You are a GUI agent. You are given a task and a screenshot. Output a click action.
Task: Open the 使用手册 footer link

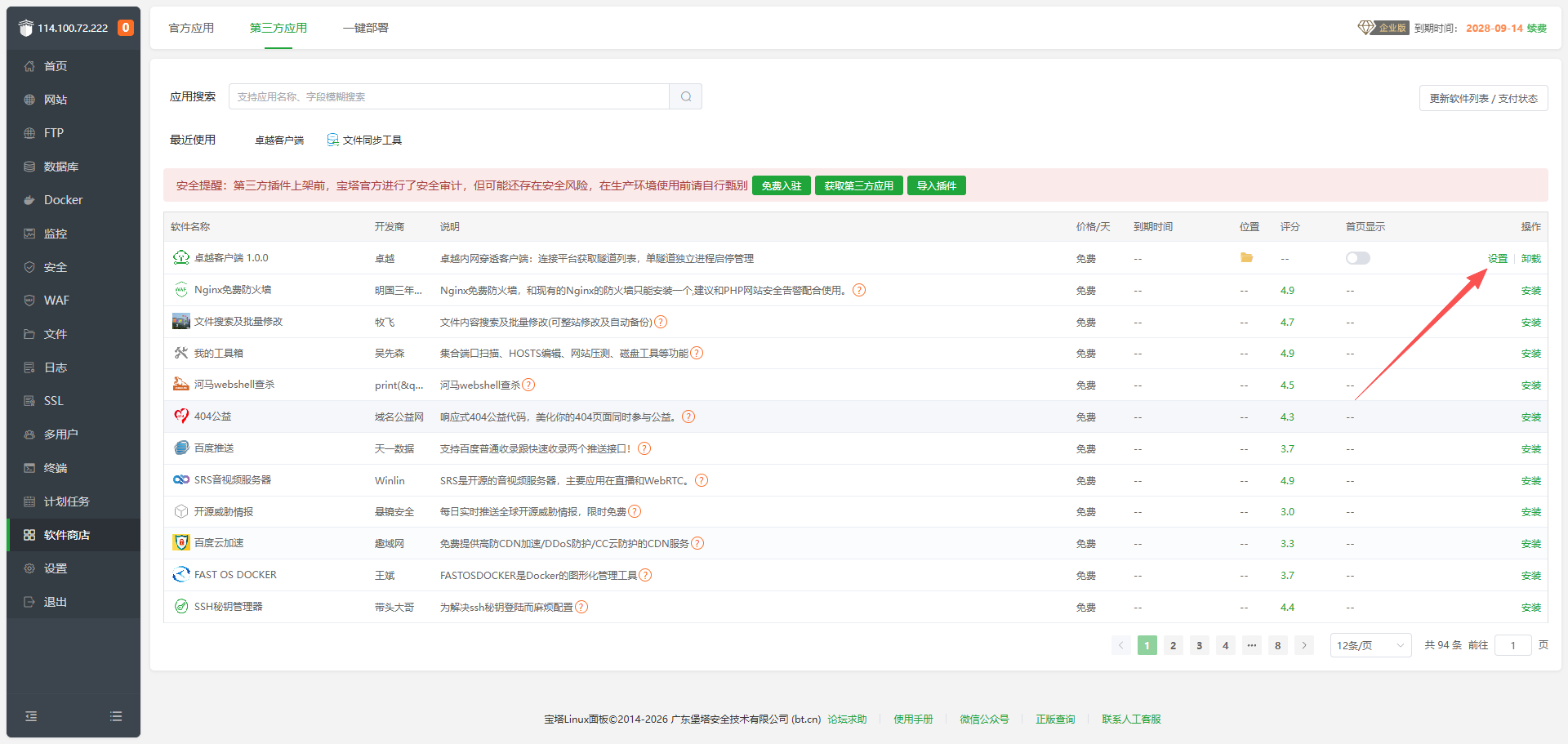(x=913, y=719)
